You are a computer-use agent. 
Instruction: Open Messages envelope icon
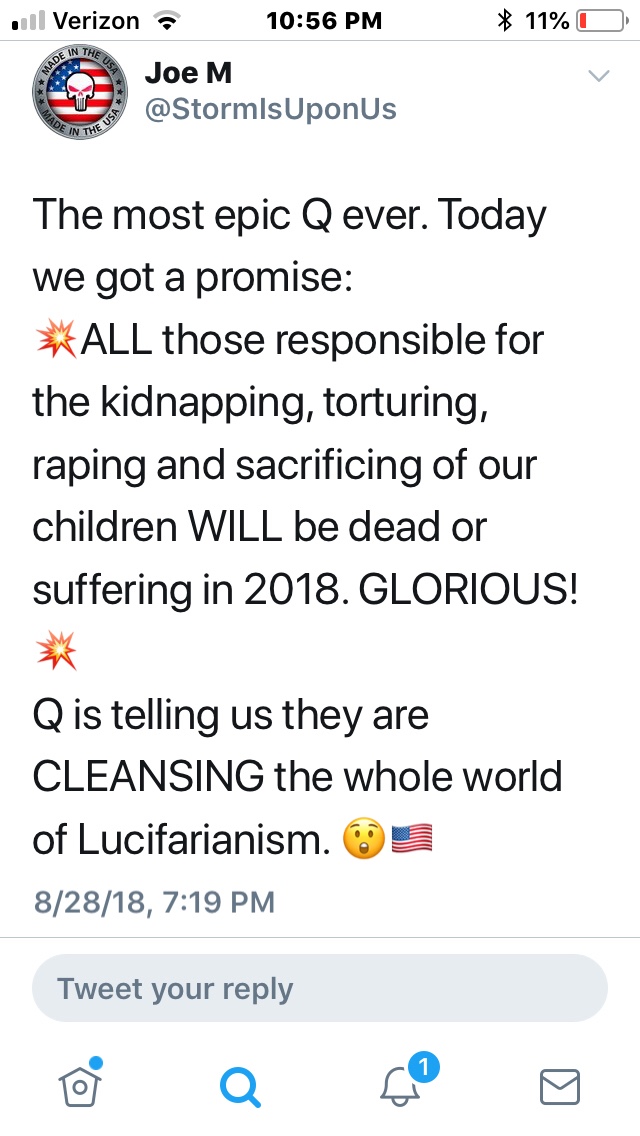pos(560,1086)
